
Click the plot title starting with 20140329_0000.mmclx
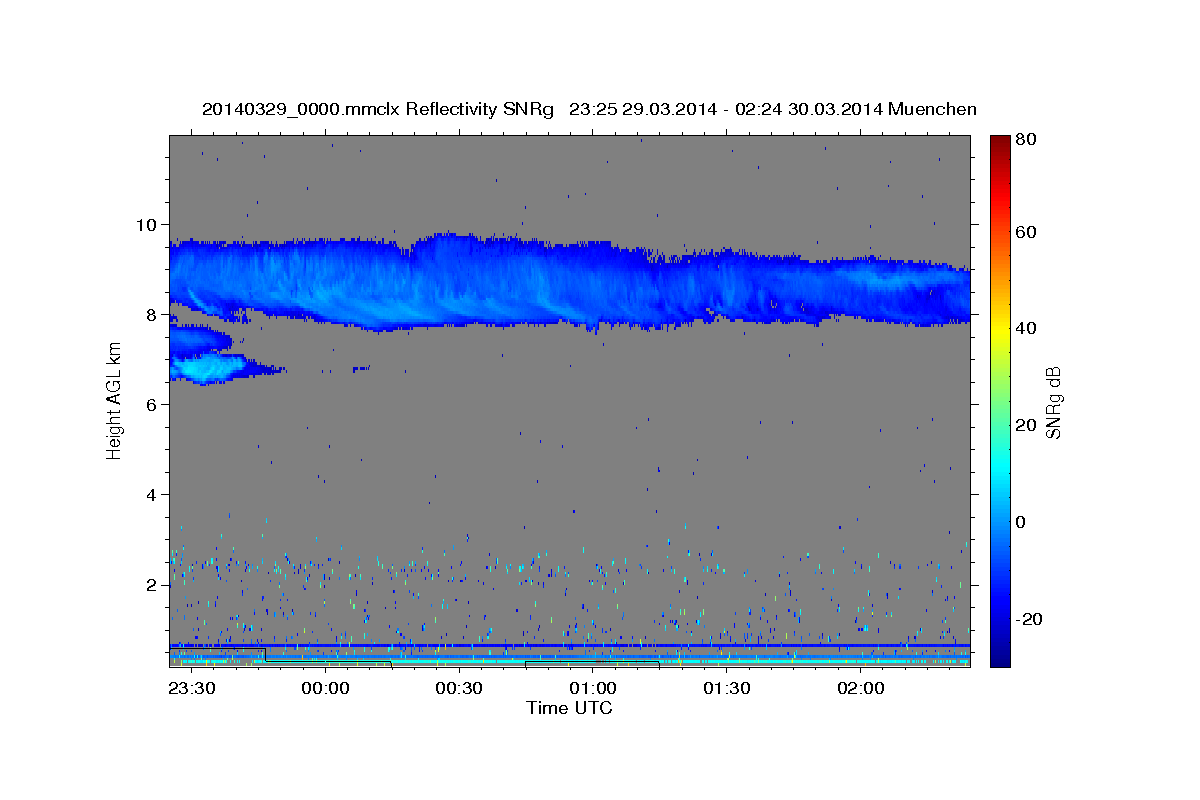coord(589,108)
